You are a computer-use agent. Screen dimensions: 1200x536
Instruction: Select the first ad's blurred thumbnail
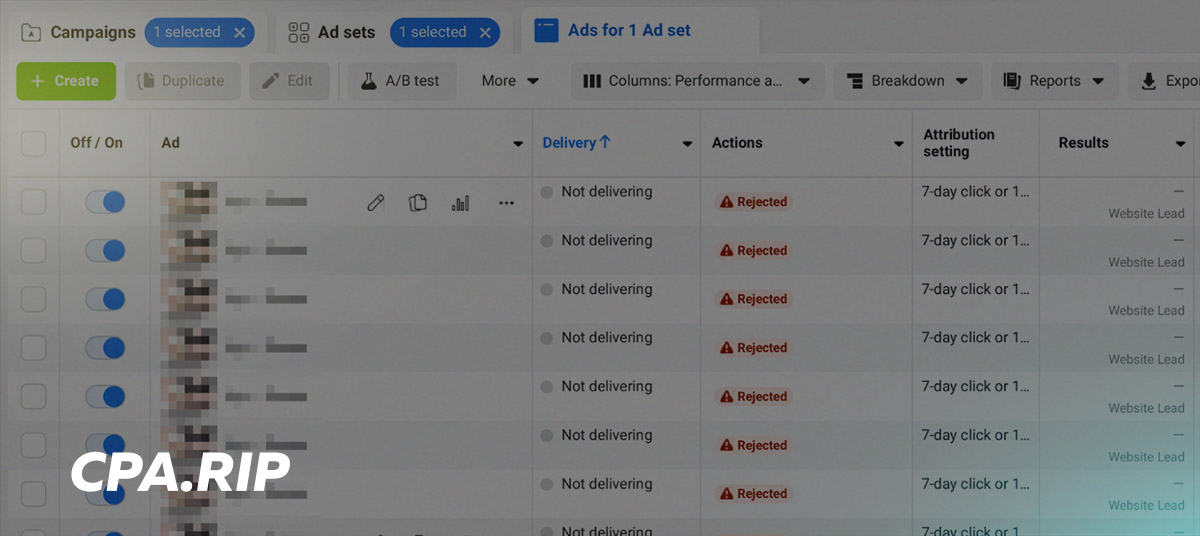tap(189, 202)
